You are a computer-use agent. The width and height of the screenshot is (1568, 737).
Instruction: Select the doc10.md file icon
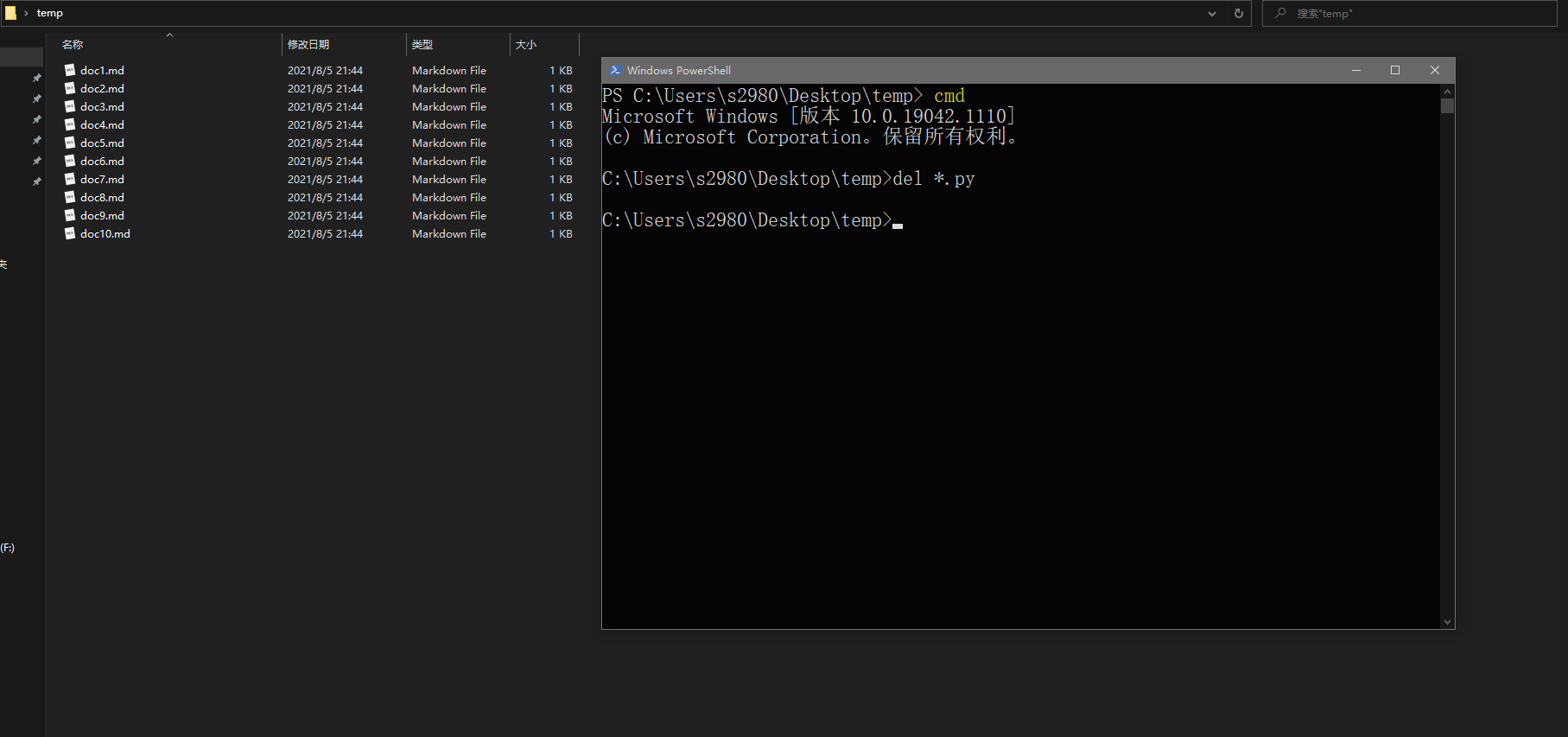70,233
